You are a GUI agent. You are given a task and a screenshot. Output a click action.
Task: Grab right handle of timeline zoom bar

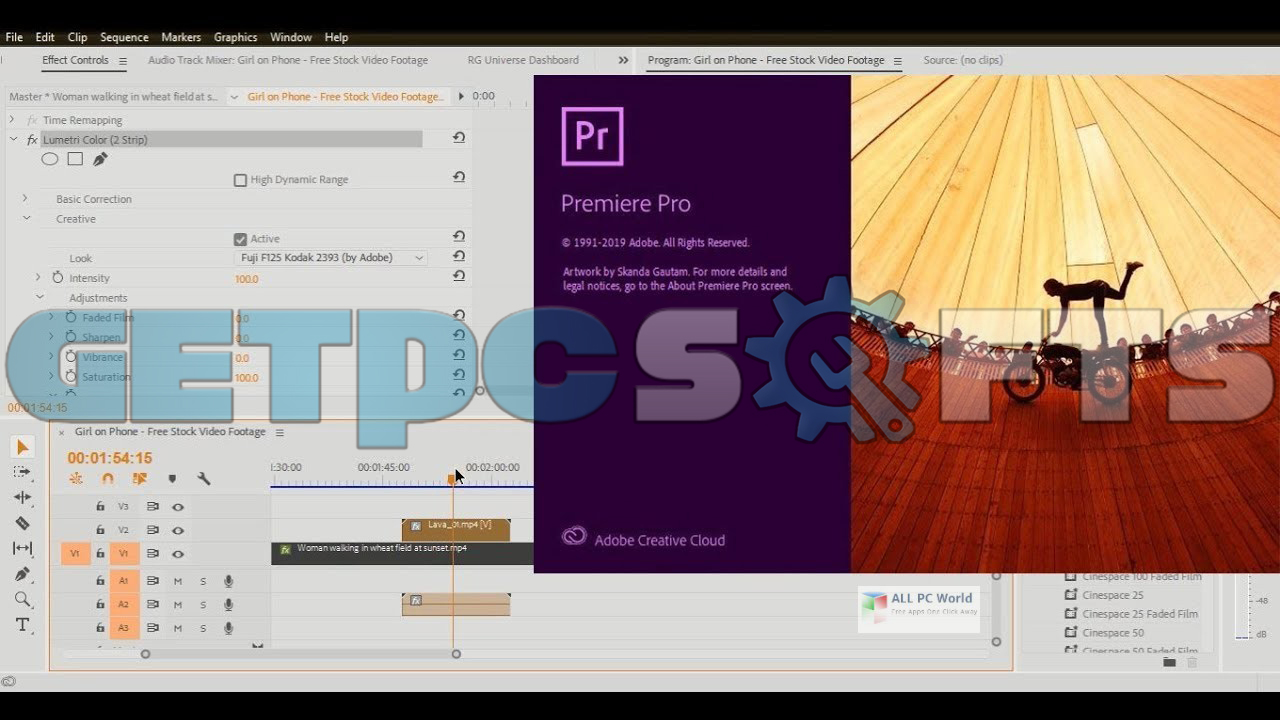point(456,654)
